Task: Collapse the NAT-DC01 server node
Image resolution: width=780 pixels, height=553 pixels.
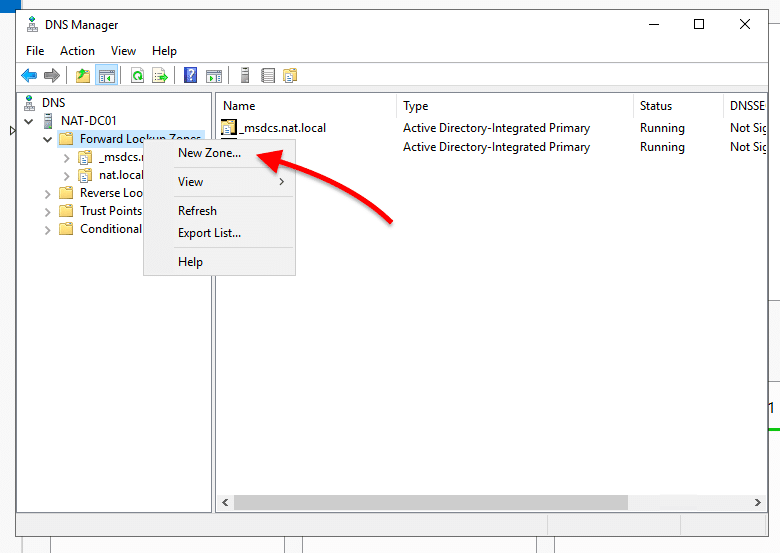Action: [x=29, y=121]
